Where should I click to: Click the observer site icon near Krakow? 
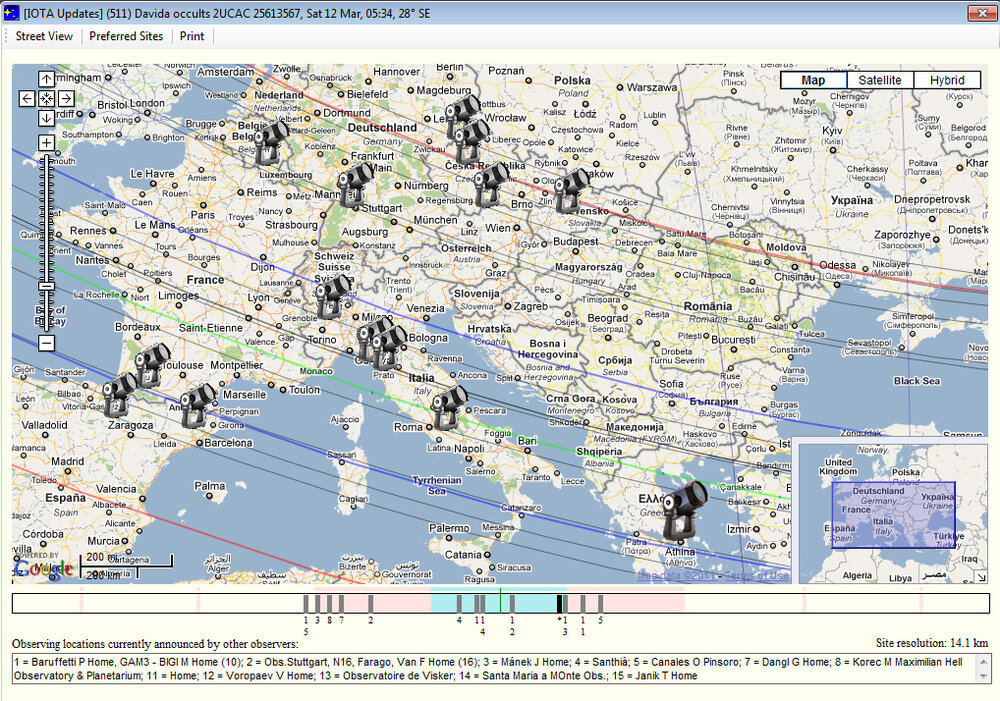pyautogui.click(x=572, y=185)
